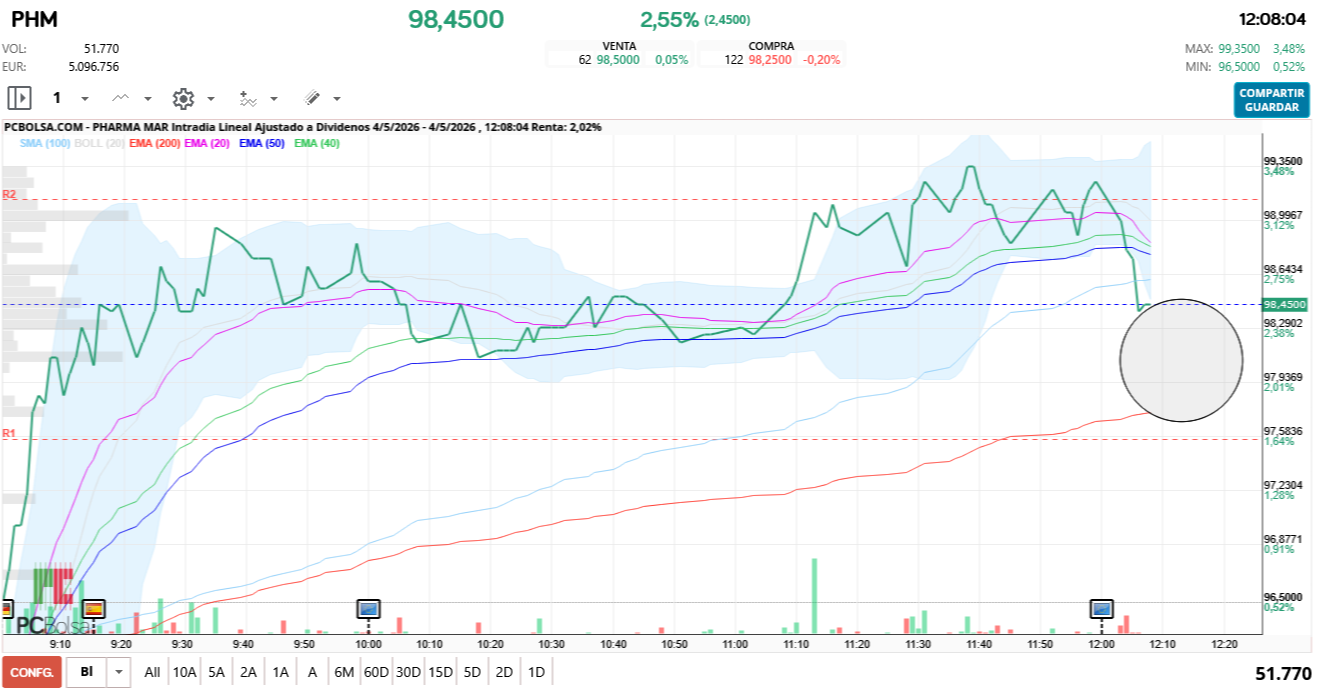Select the 5A time range
The image size is (1325, 693).
point(216,673)
